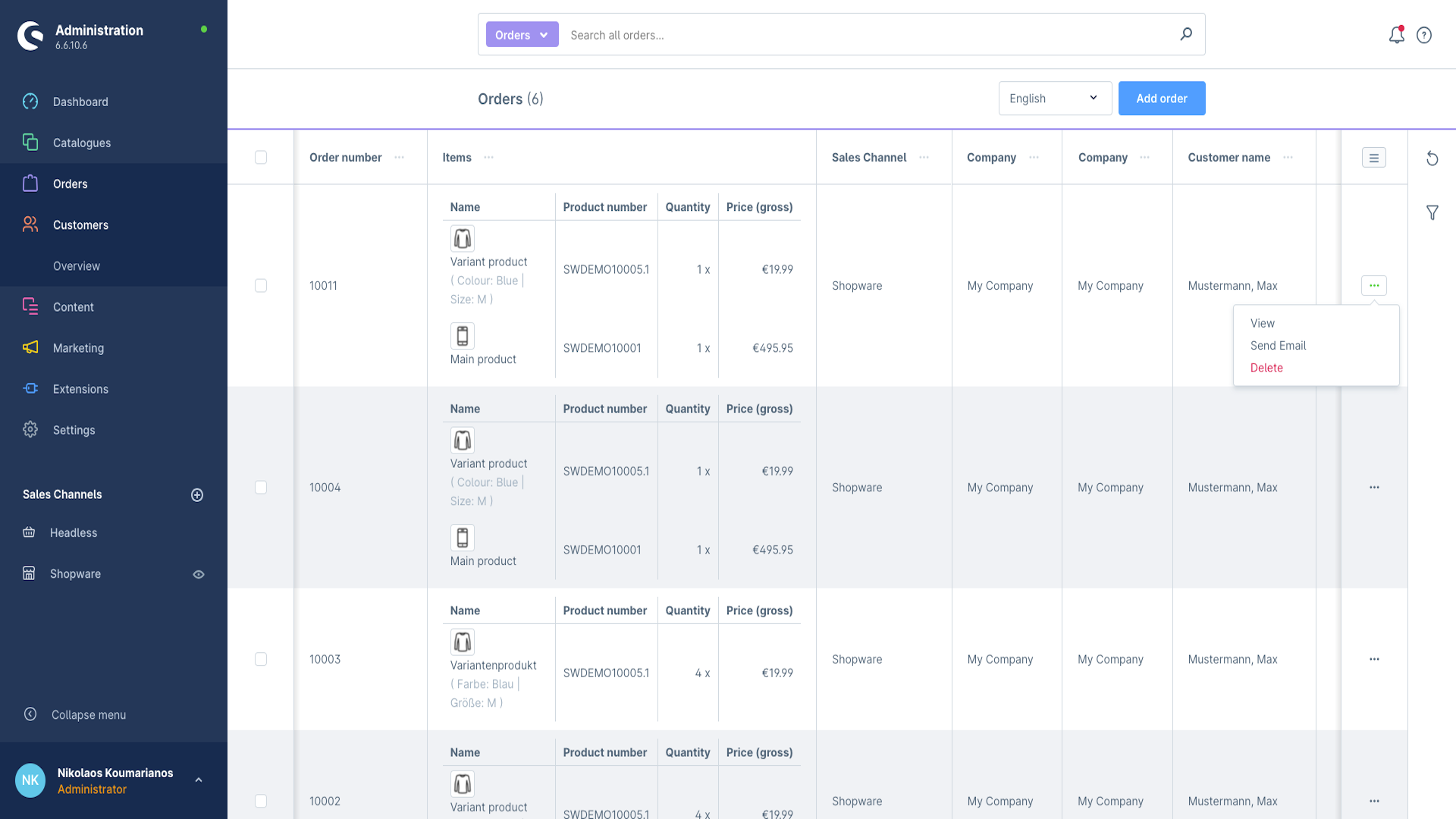
Task: Open the filter funnel sidebar icon
Action: pyautogui.click(x=1432, y=213)
